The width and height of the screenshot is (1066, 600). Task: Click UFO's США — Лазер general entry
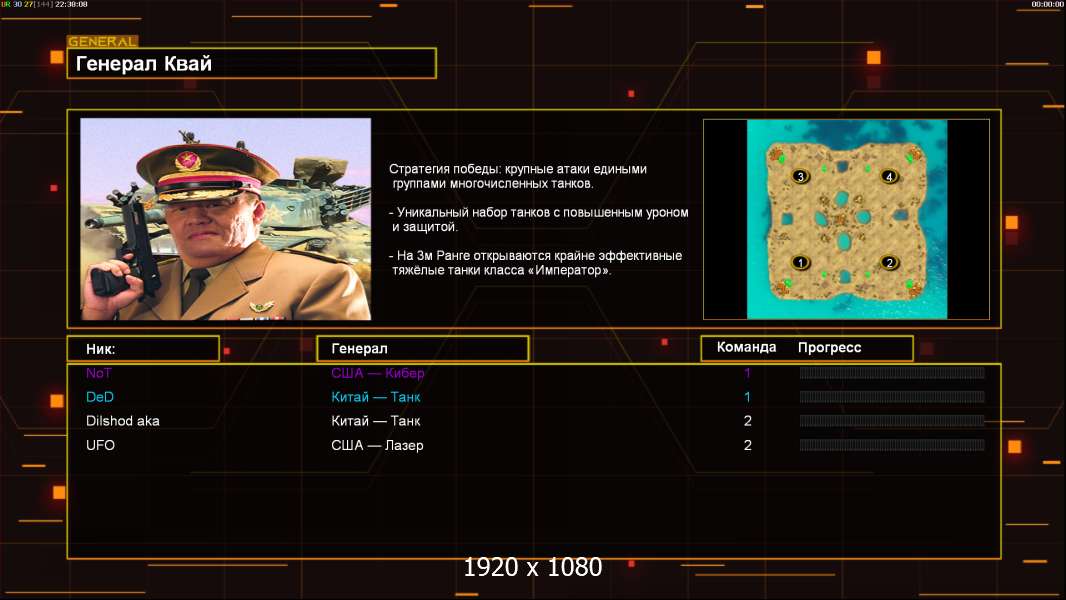(x=377, y=445)
